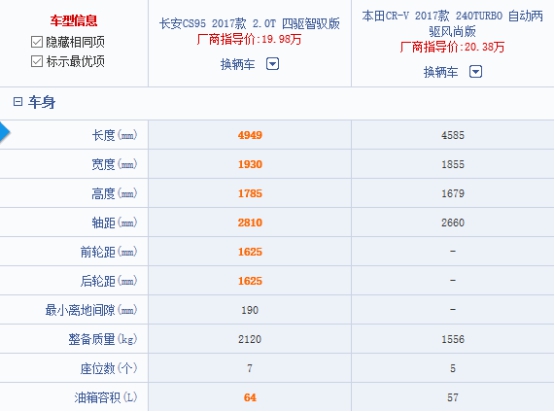Open dropdown arrow next to 长安CS95 换辆车
555x412 pixels.
[x=273, y=64]
